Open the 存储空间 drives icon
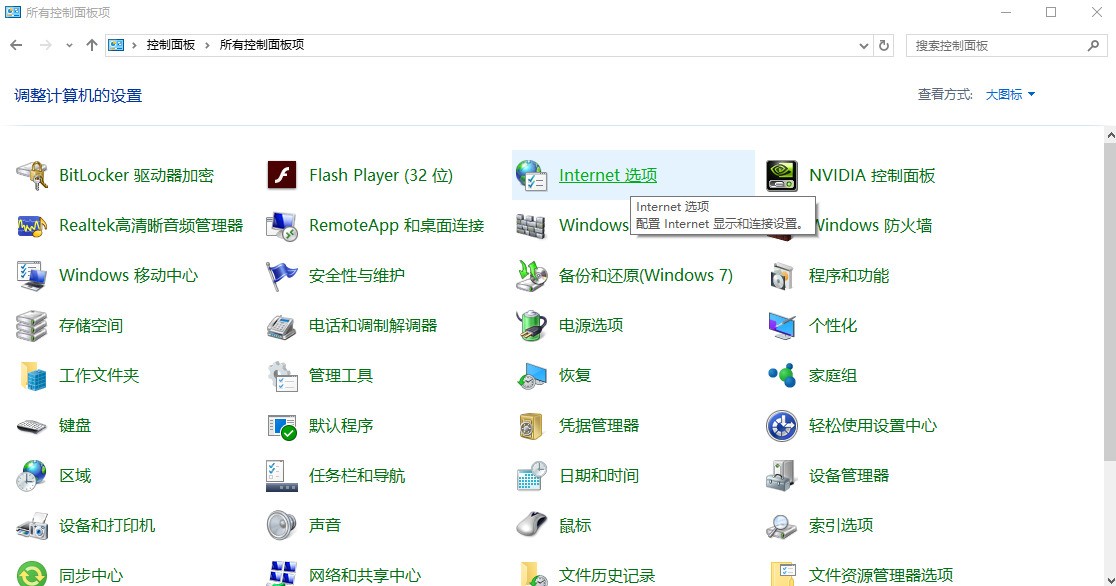 (32, 325)
